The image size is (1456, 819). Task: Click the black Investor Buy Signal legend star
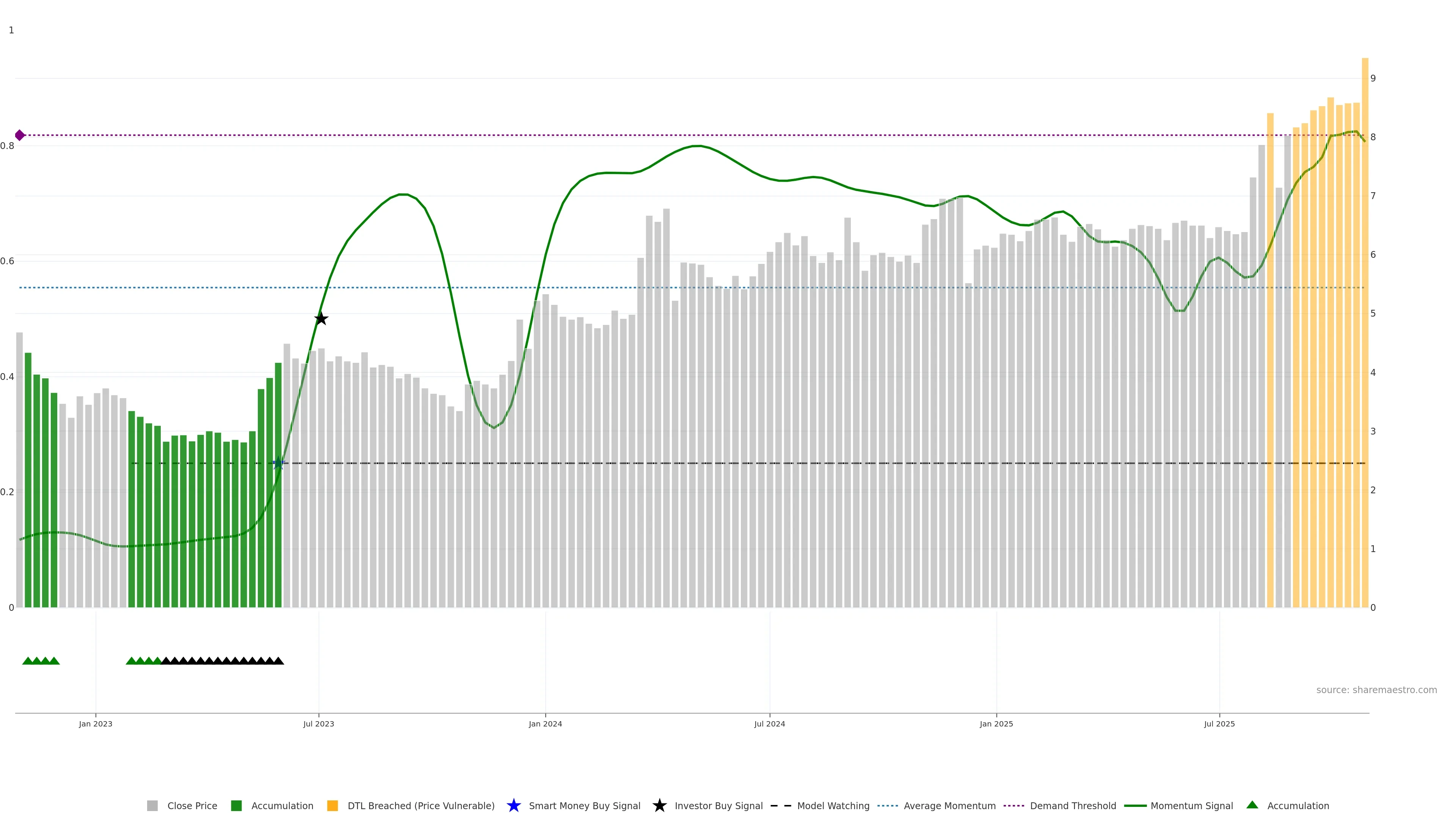click(659, 805)
